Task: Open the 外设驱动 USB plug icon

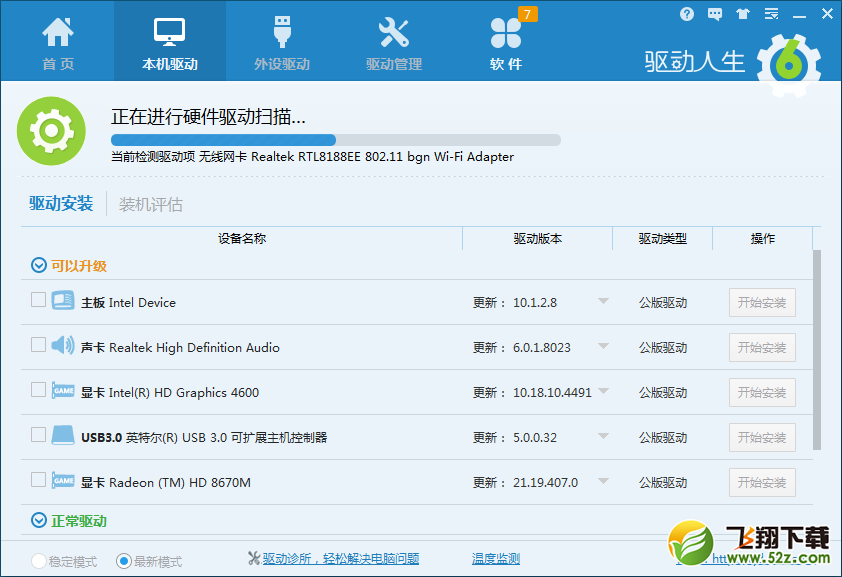Action: (282, 32)
